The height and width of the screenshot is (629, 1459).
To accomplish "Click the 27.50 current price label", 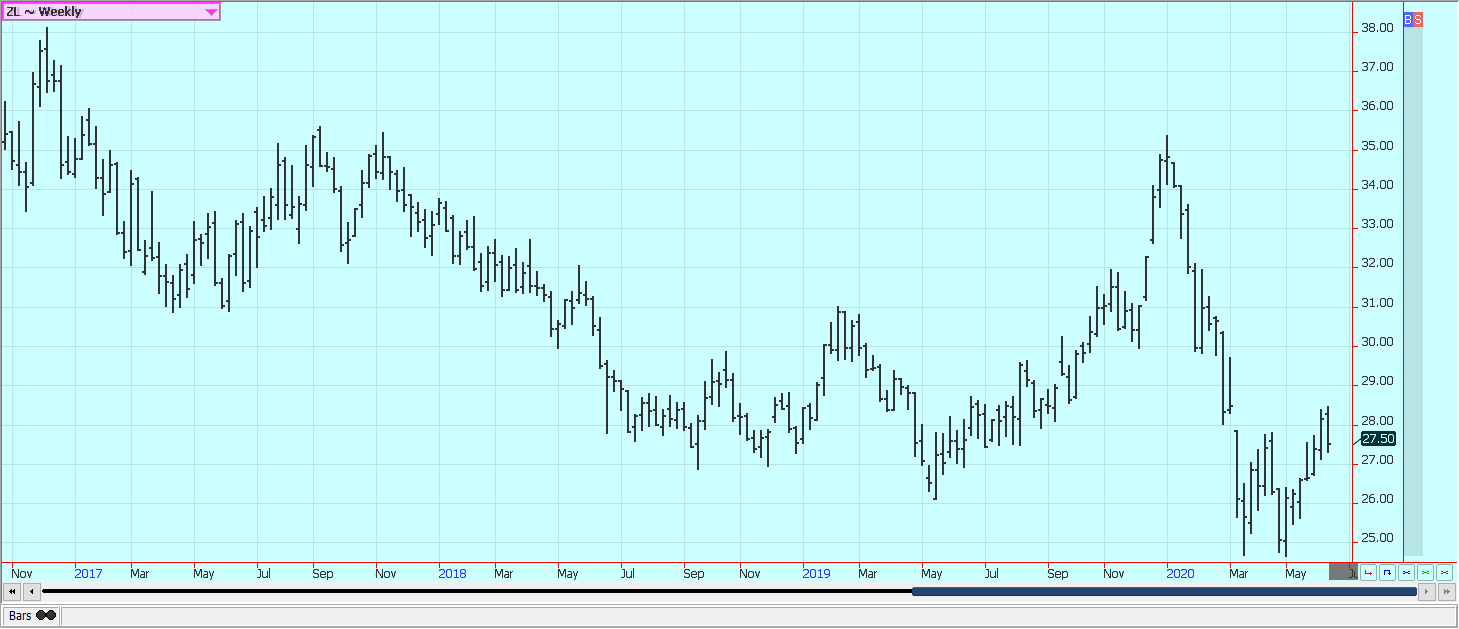I will [x=1378, y=438].
